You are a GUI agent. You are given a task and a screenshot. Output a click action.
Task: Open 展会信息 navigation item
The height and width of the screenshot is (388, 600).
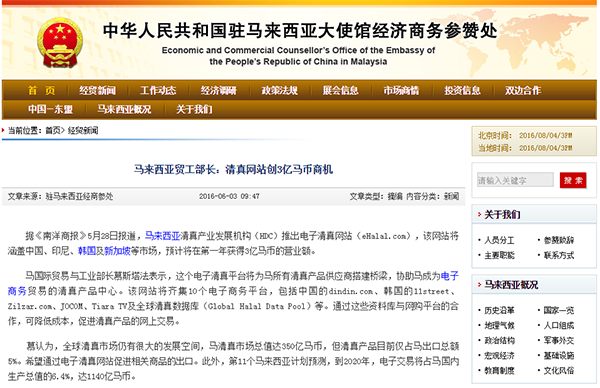click(341, 91)
